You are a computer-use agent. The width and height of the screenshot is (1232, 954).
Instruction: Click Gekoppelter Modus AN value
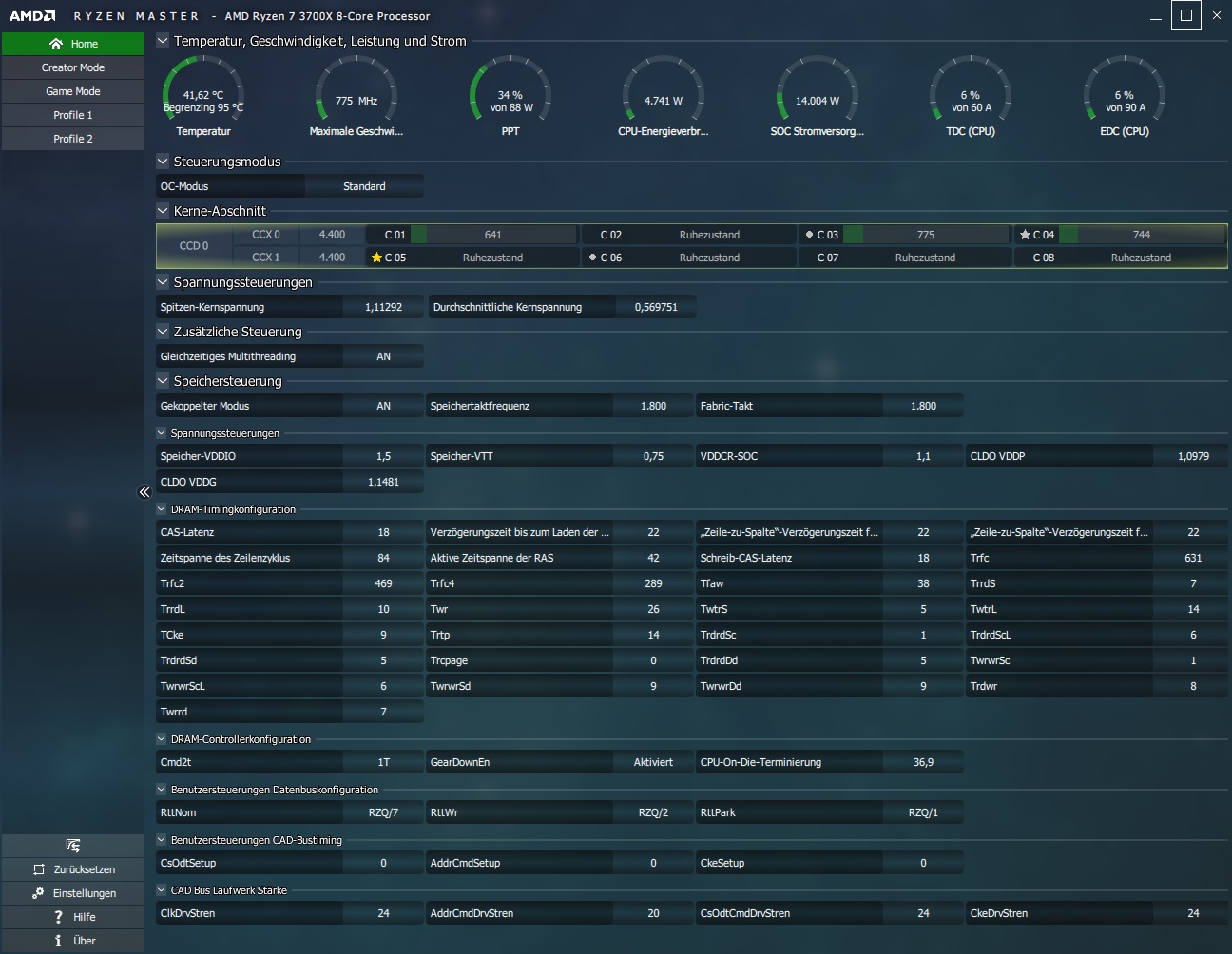click(383, 406)
